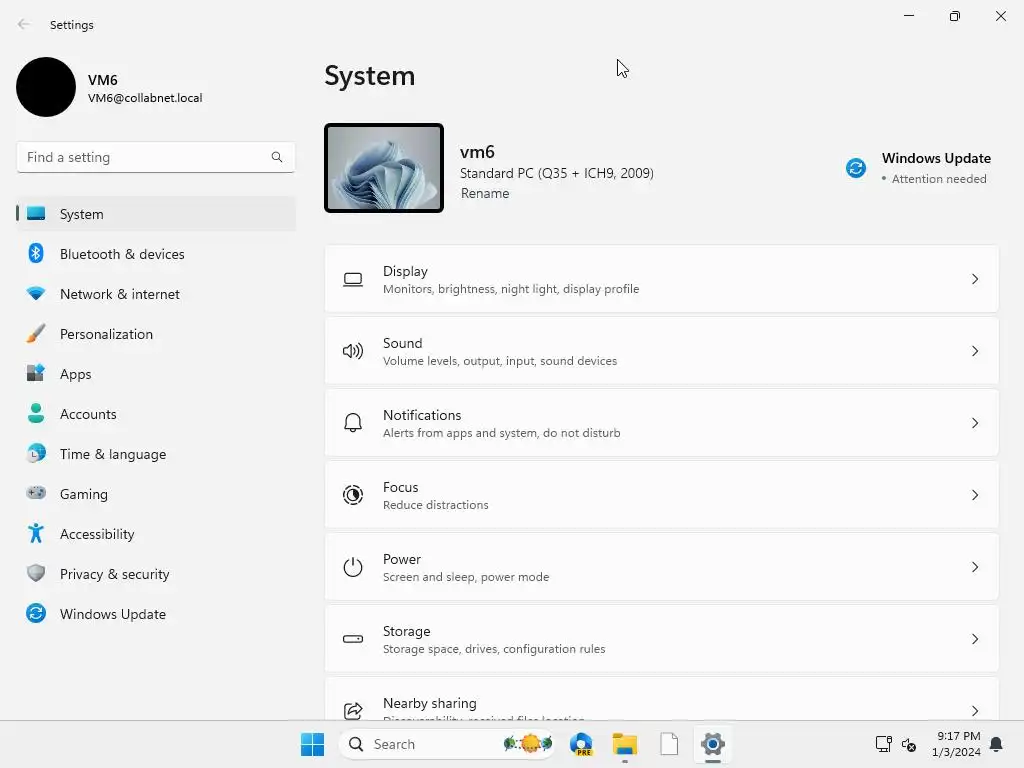Click the VM6 profile avatar circle
Image resolution: width=1024 pixels, height=768 pixels.
(x=46, y=87)
